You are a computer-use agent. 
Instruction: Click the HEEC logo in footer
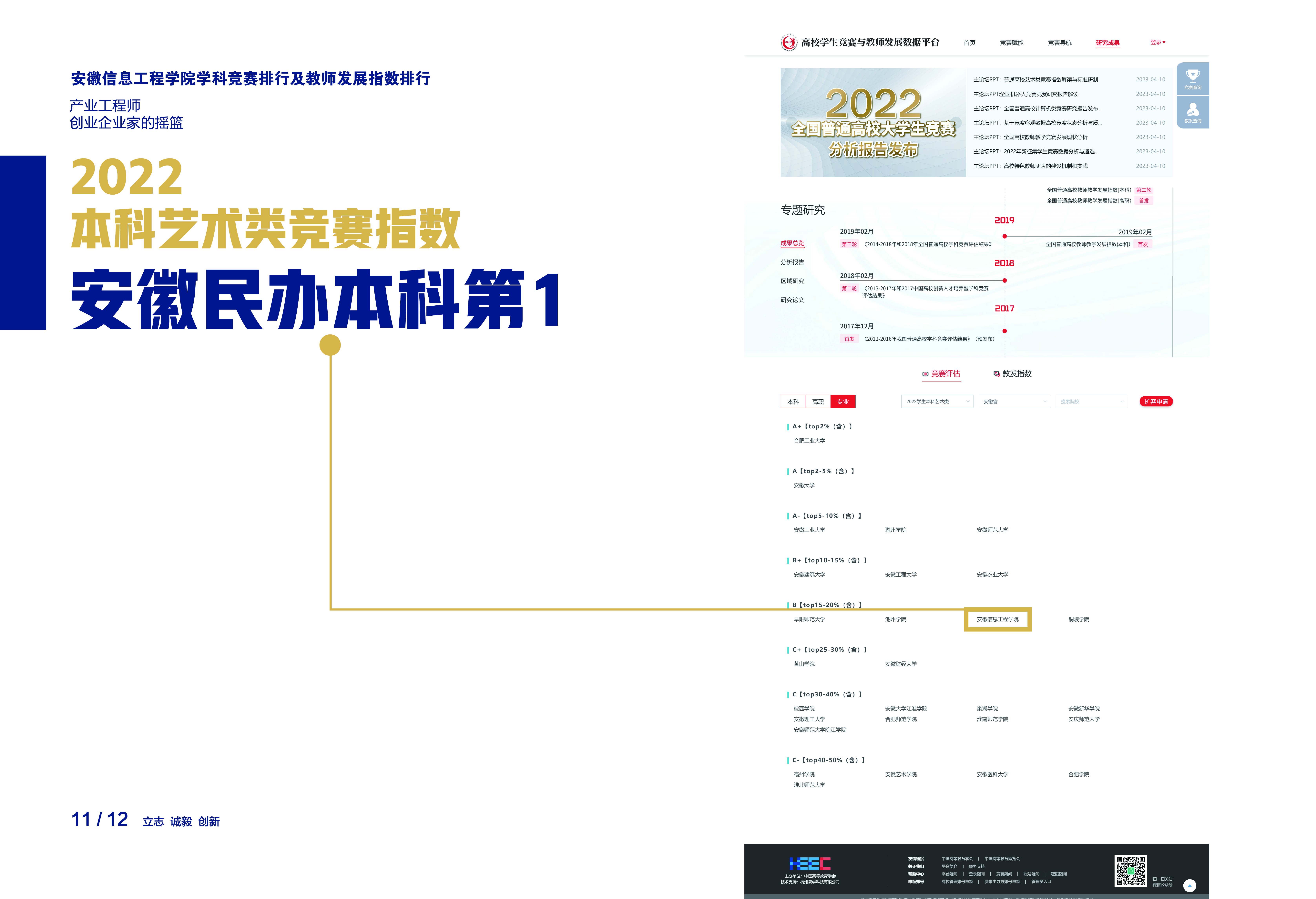810,863
